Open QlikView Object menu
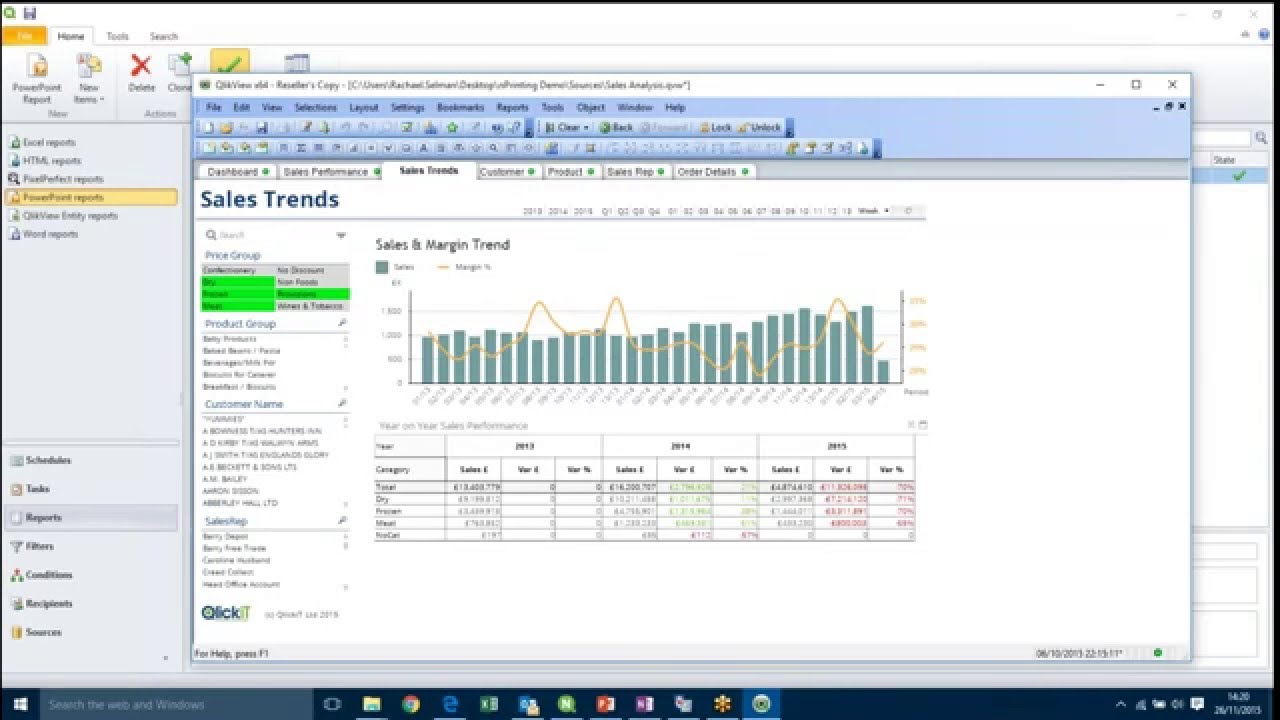 (590, 107)
